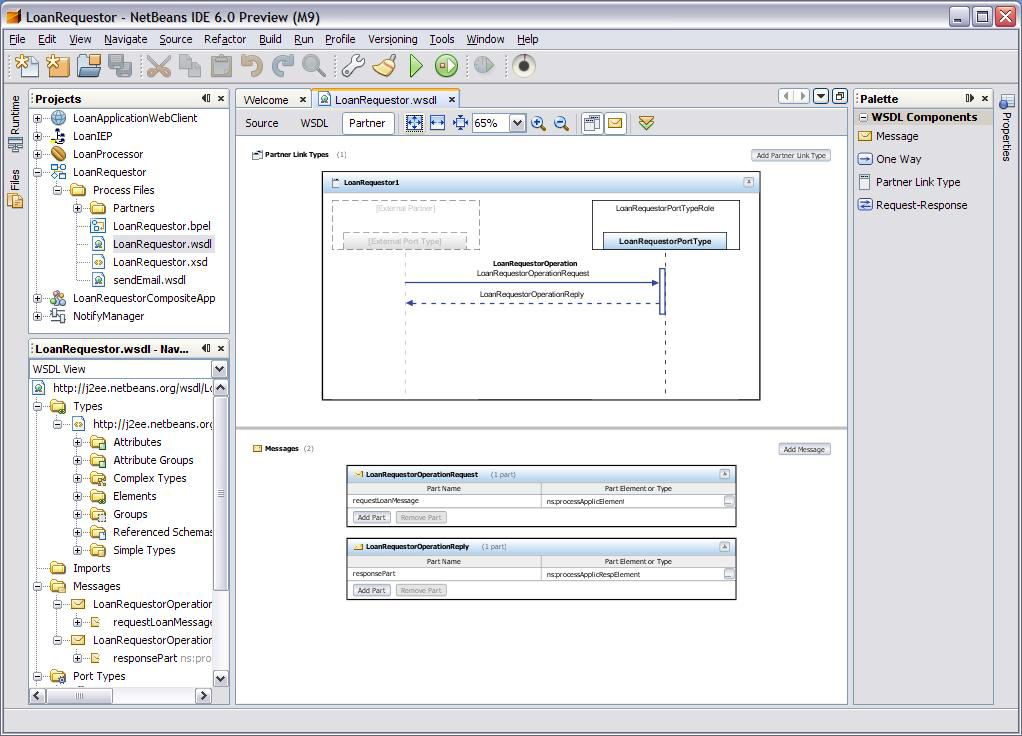This screenshot has width=1022, height=736.
Task: Click the Open Project toolbar icon
Action: coord(89,66)
